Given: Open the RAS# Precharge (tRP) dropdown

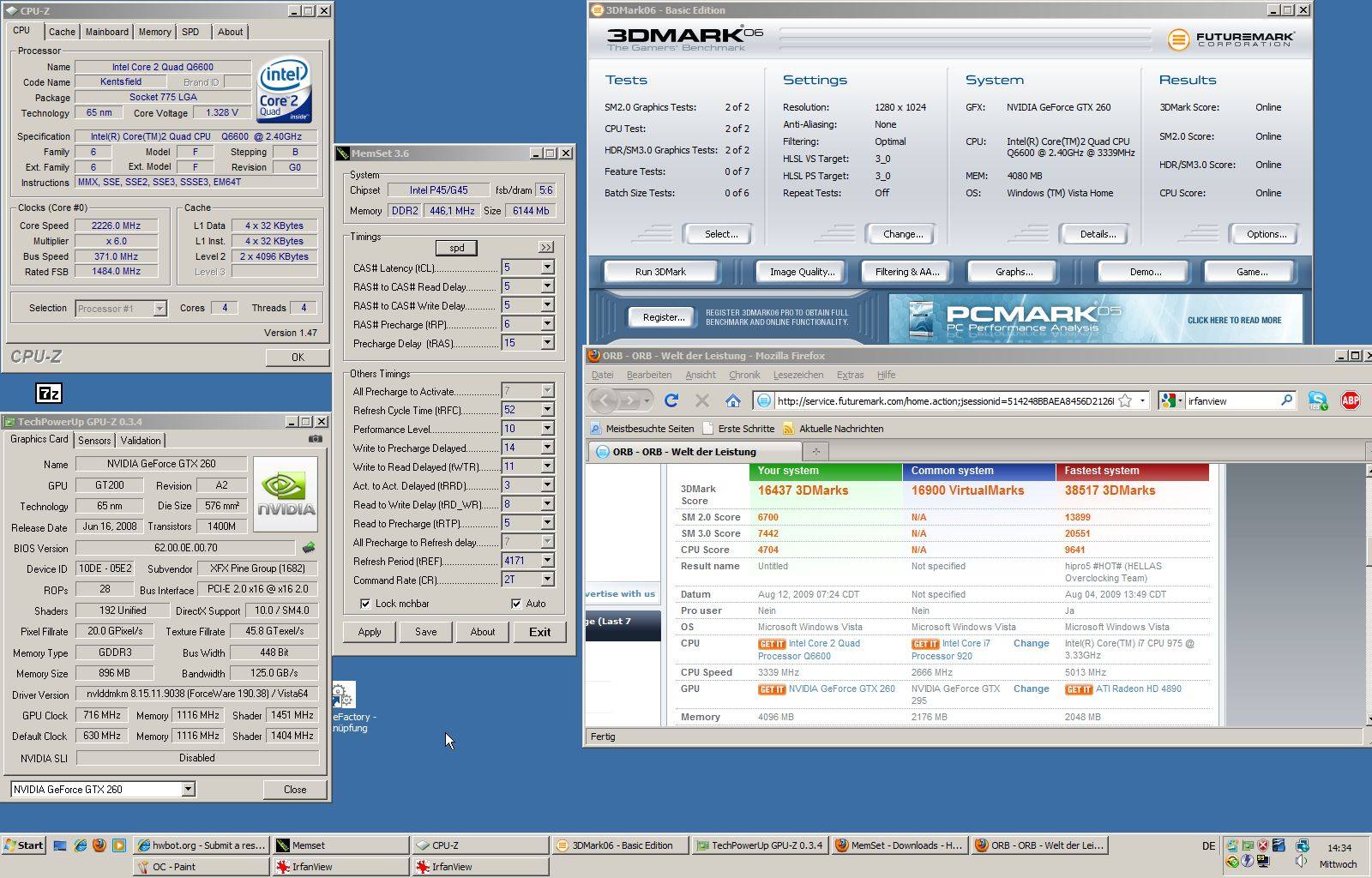Looking at the screenshot, I should [x=546, y=324].
